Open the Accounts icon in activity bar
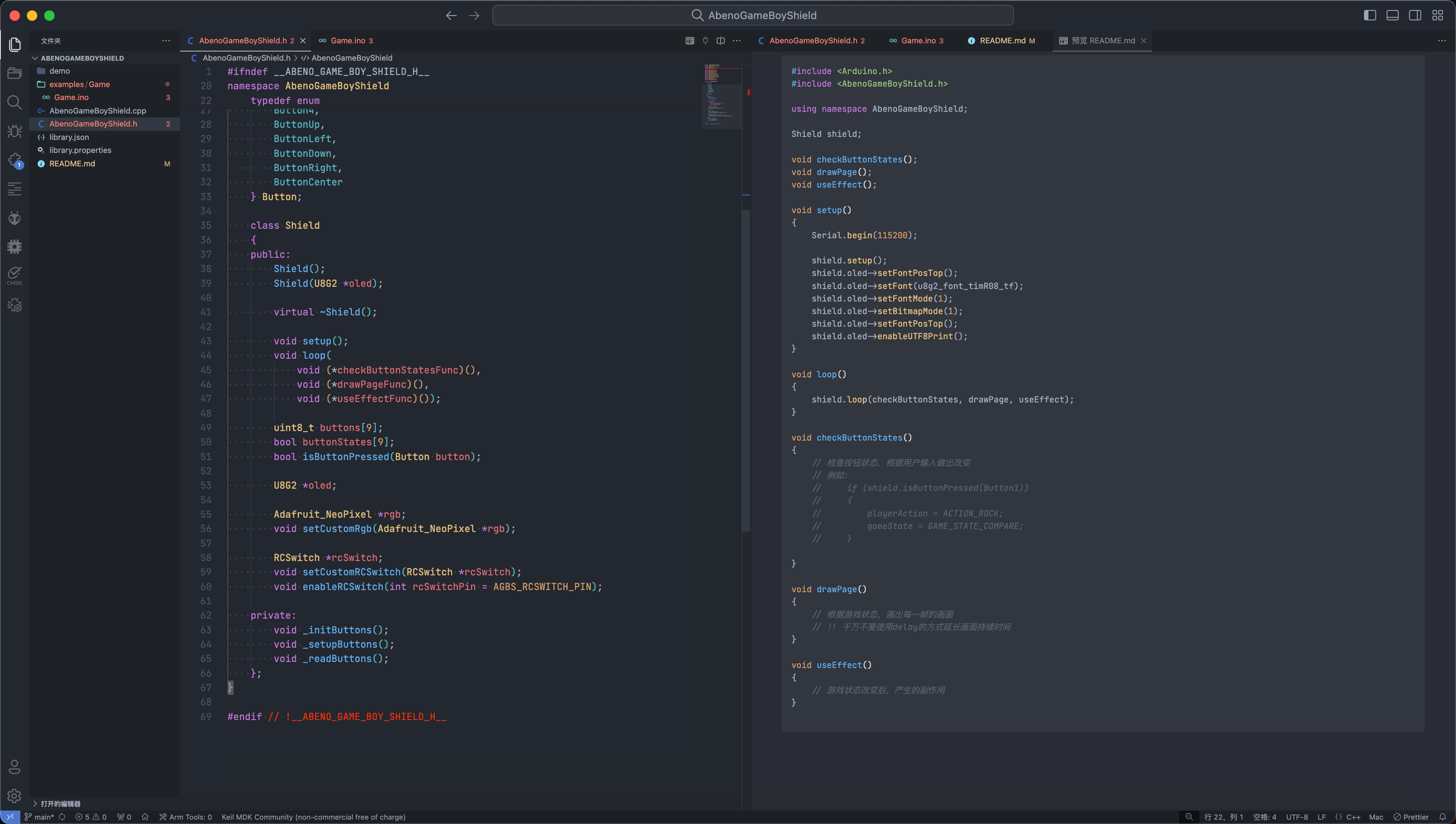Screen dimensions: 1456x824 coord(15,767)
